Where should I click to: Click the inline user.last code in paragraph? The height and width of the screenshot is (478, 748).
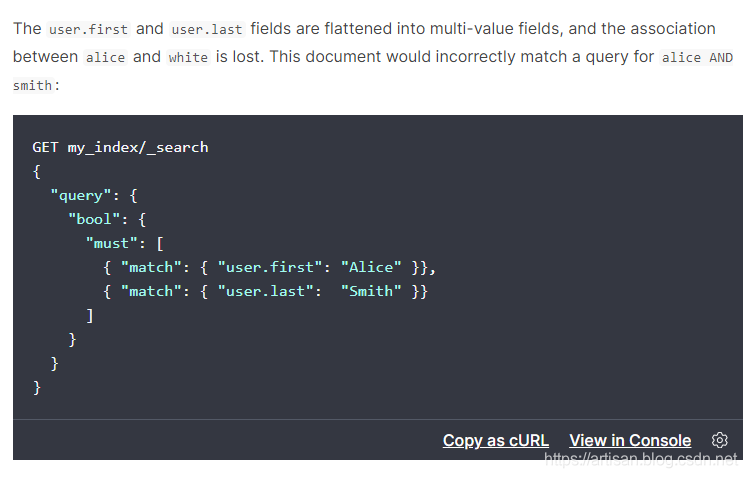(x=209, y=29)
